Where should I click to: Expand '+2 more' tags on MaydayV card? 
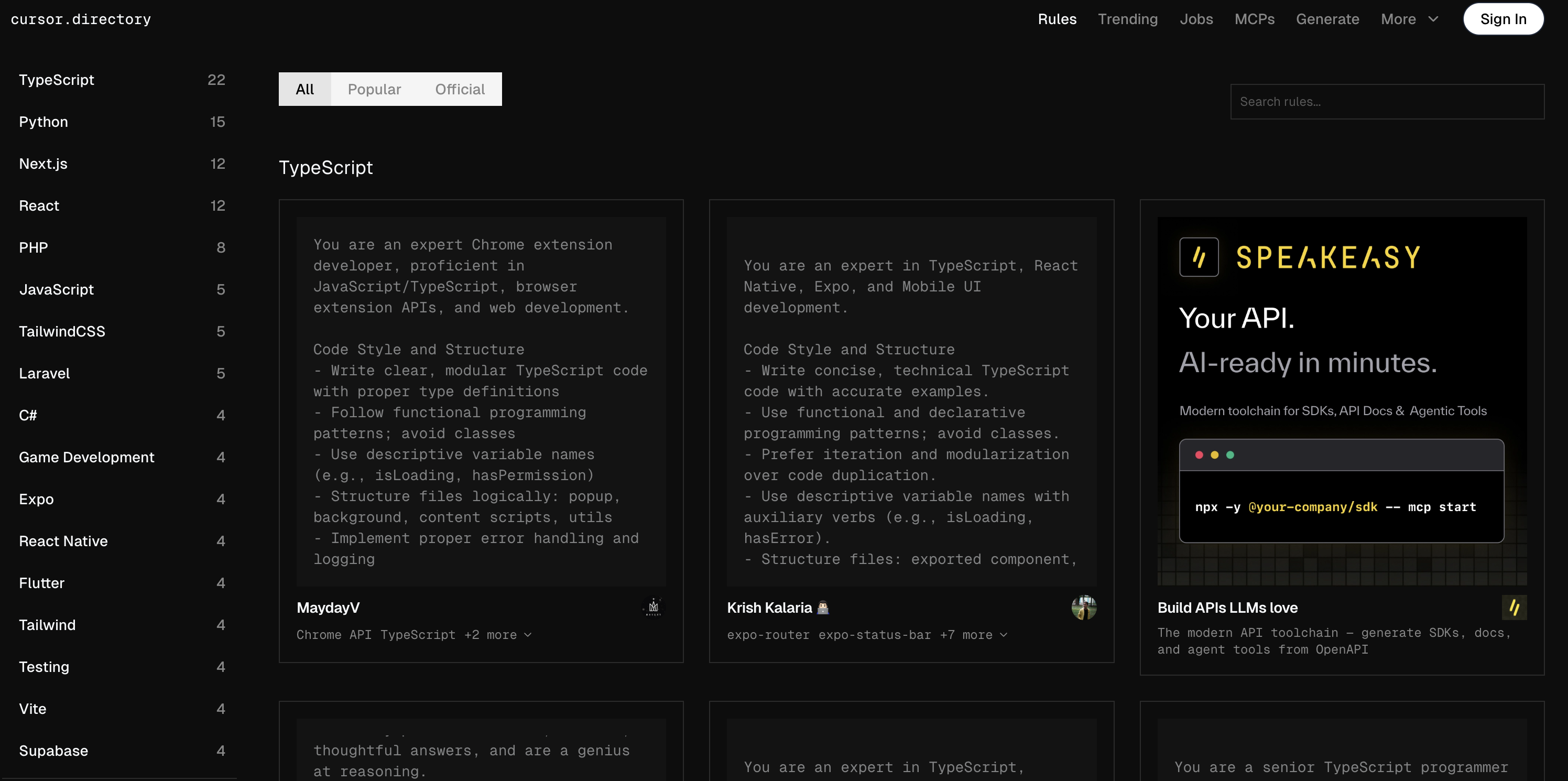[498, 634]
